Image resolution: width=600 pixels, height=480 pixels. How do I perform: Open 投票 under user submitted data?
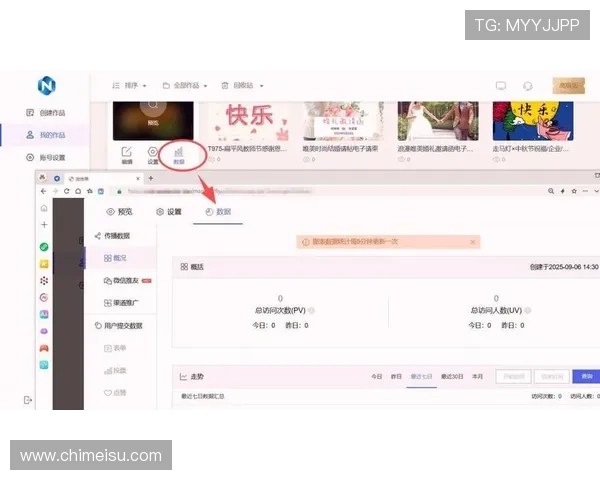click(115, 371)
